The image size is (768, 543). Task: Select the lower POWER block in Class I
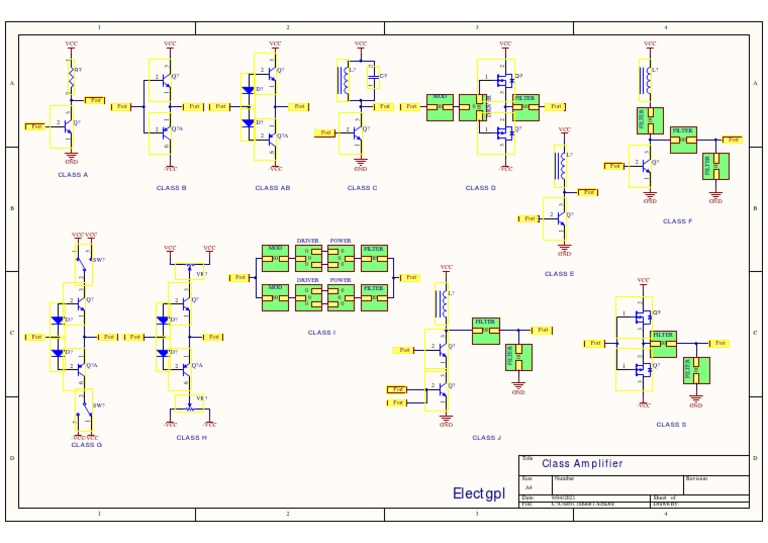click(341, 298)
